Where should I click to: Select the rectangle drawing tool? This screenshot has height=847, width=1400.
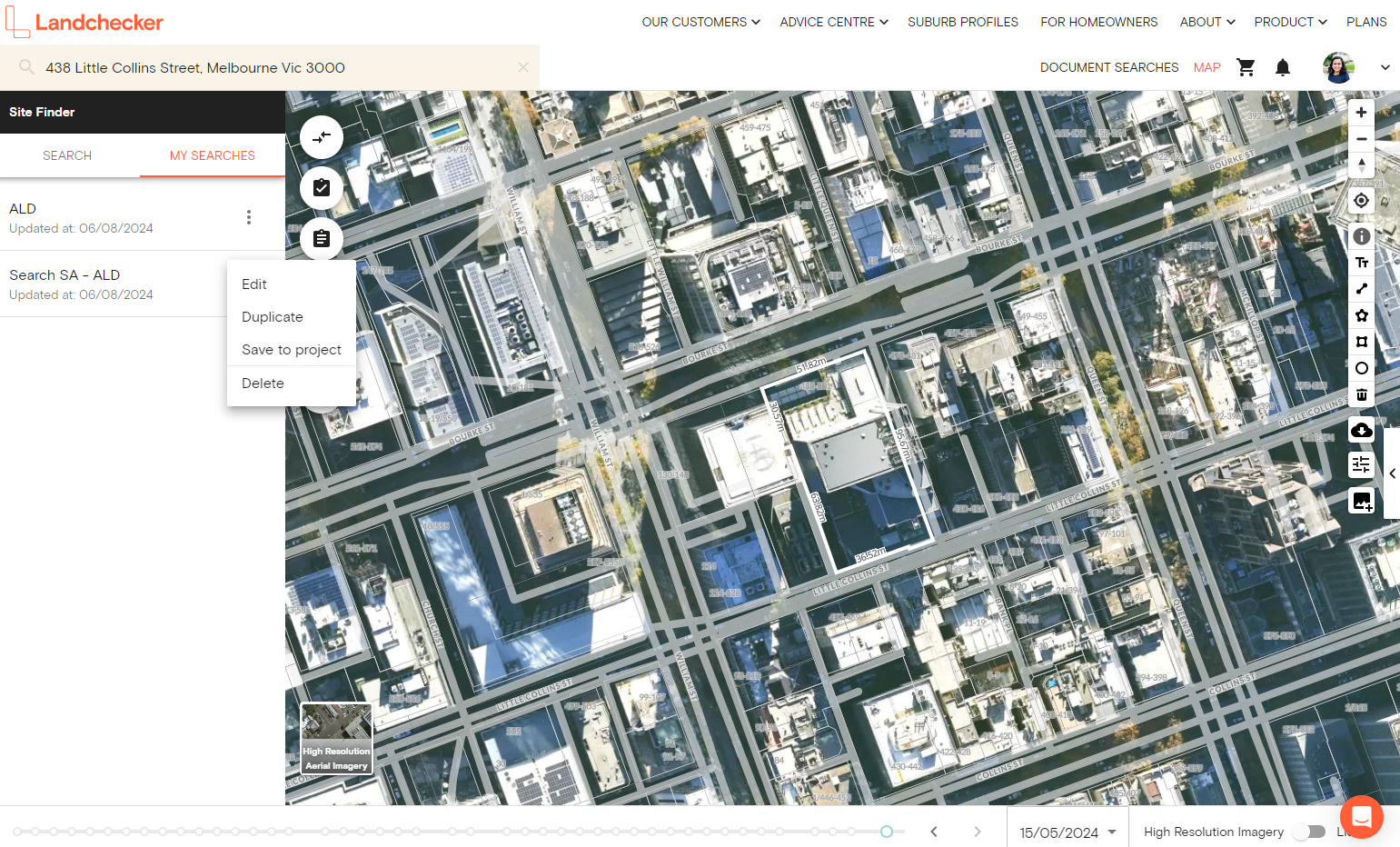pyautogui.click(x=1361, y=342)
